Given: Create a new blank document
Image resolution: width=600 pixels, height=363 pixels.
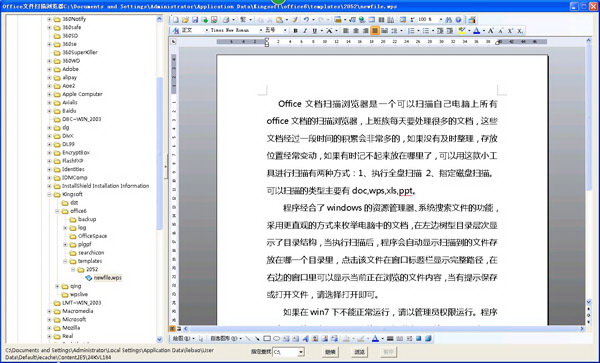Looking at the screenshot, I should [x=176, y=20].
